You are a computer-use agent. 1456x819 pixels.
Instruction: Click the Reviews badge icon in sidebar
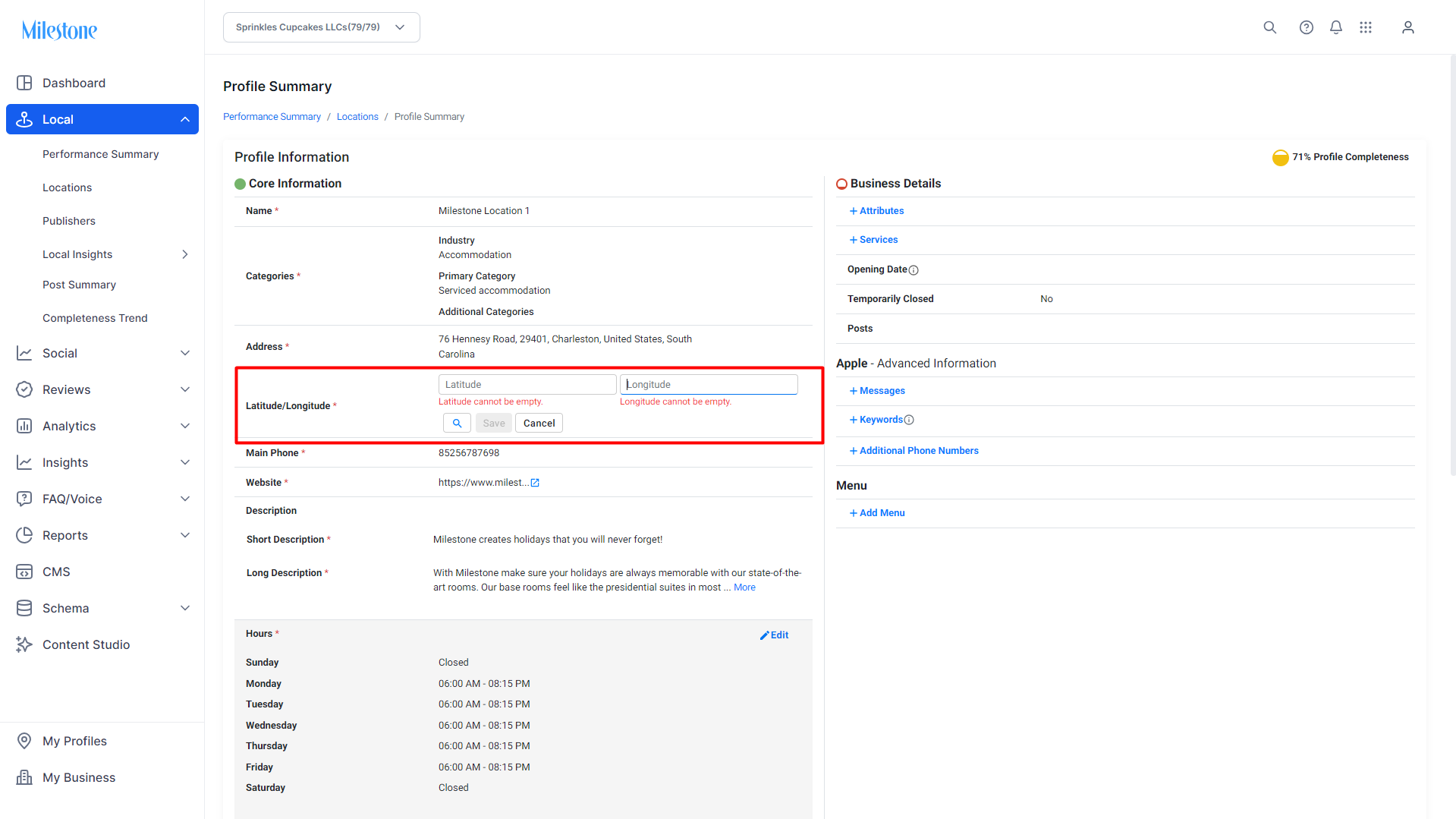pos(24,389)
